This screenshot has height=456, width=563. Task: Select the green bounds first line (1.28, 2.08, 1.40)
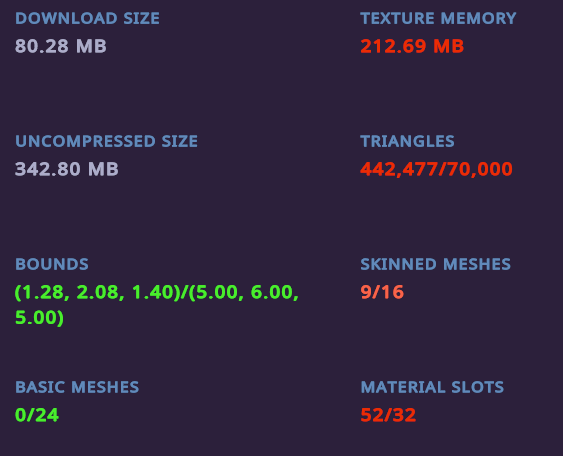(98, 292)
